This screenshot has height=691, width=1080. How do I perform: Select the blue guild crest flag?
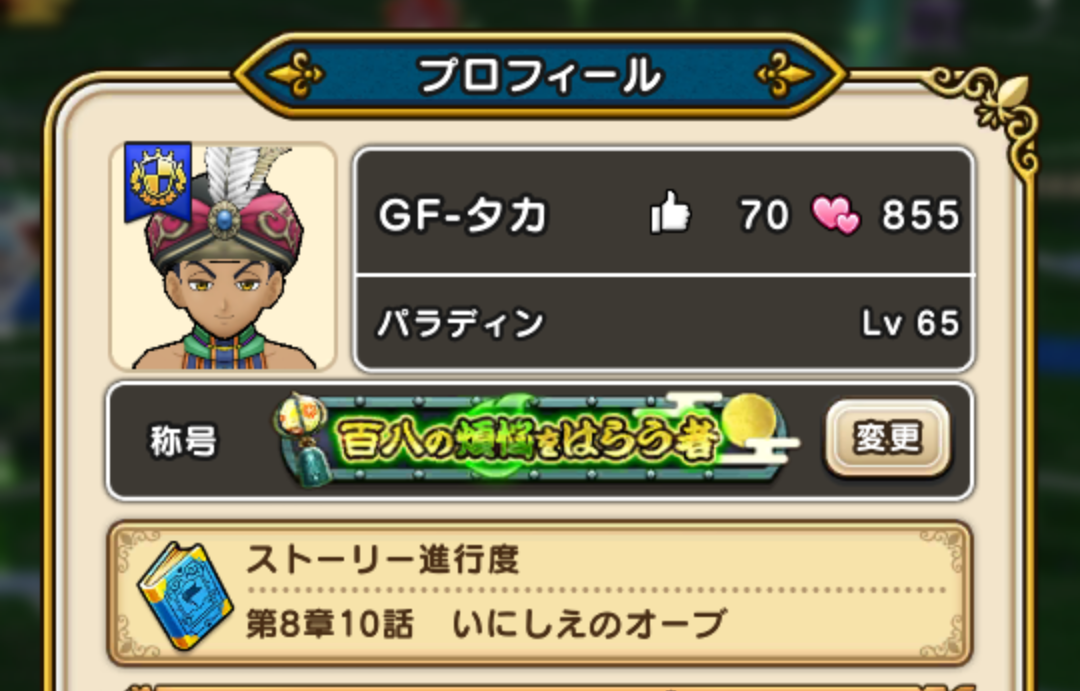[158, 182]
